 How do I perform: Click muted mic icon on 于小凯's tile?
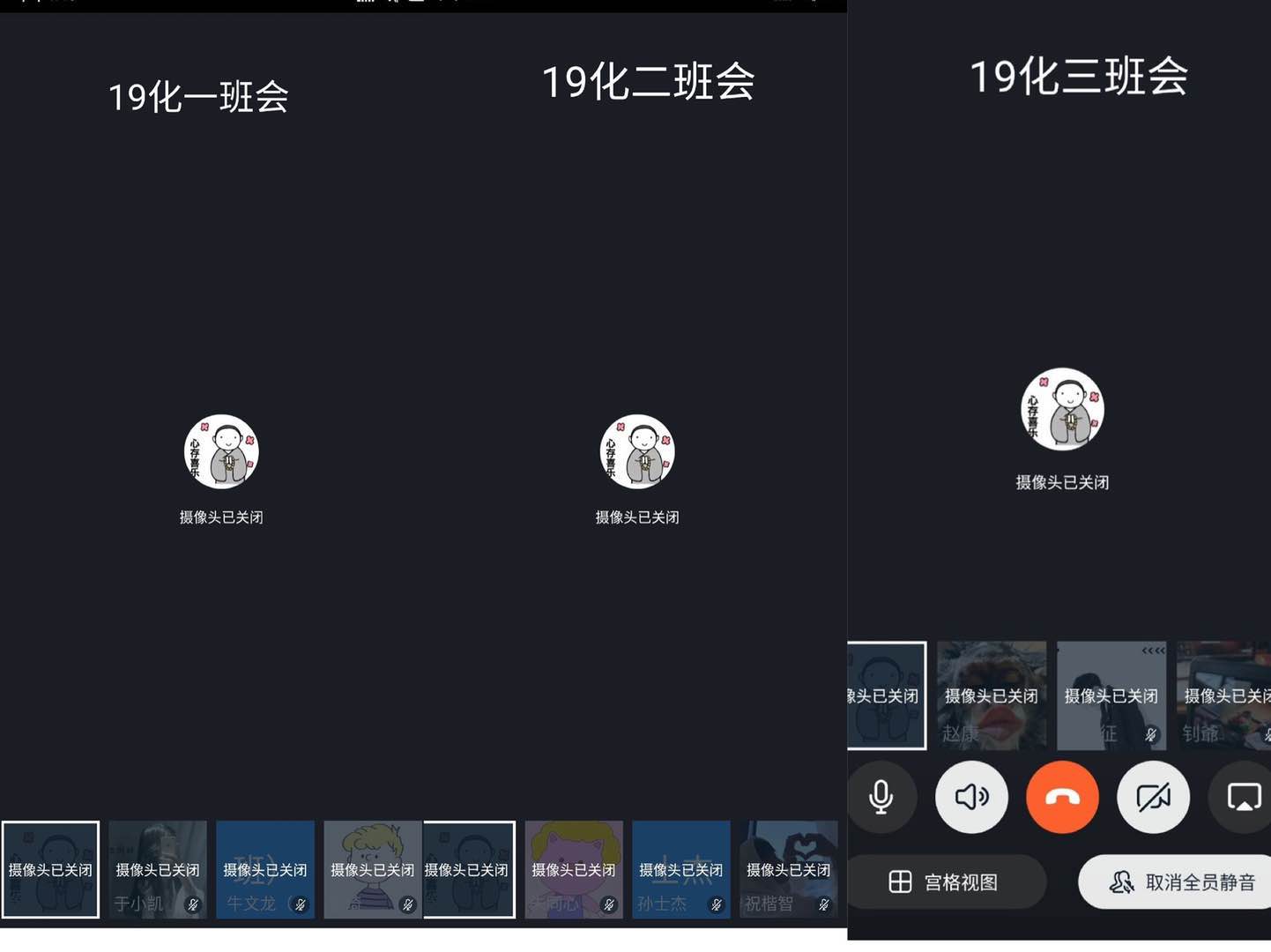coord(193,904)
